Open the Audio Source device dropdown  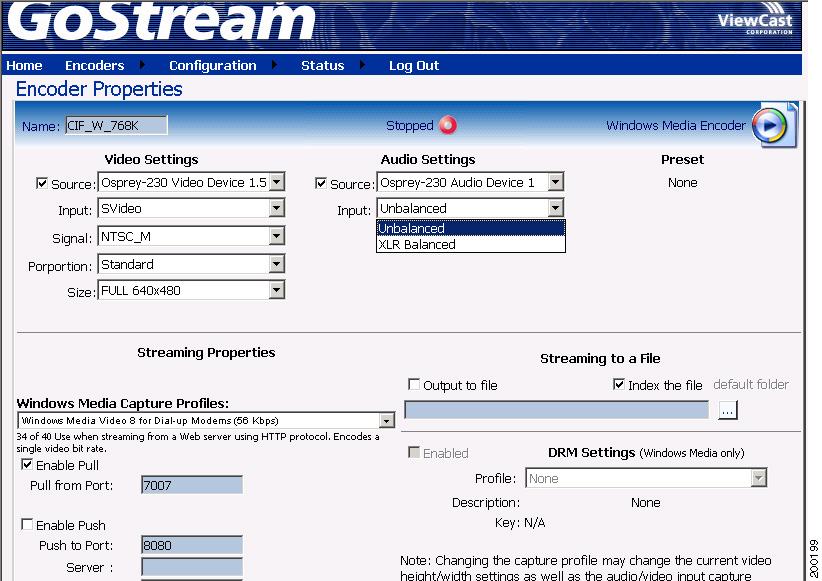[556, 182]
